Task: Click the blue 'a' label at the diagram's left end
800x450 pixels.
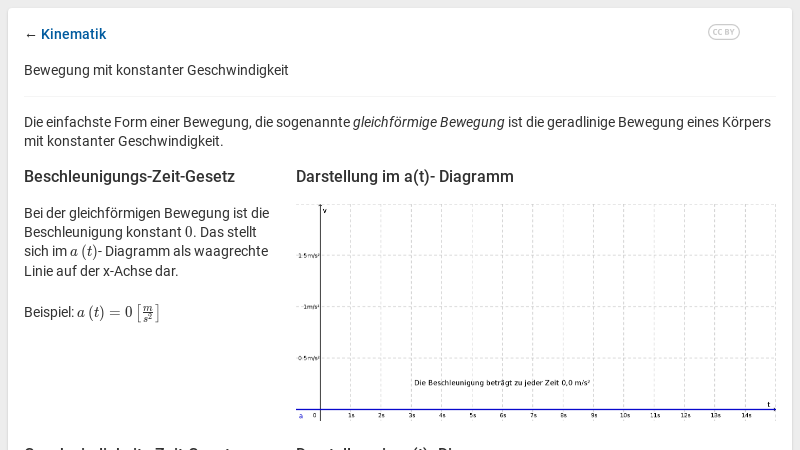Action: 301,416
